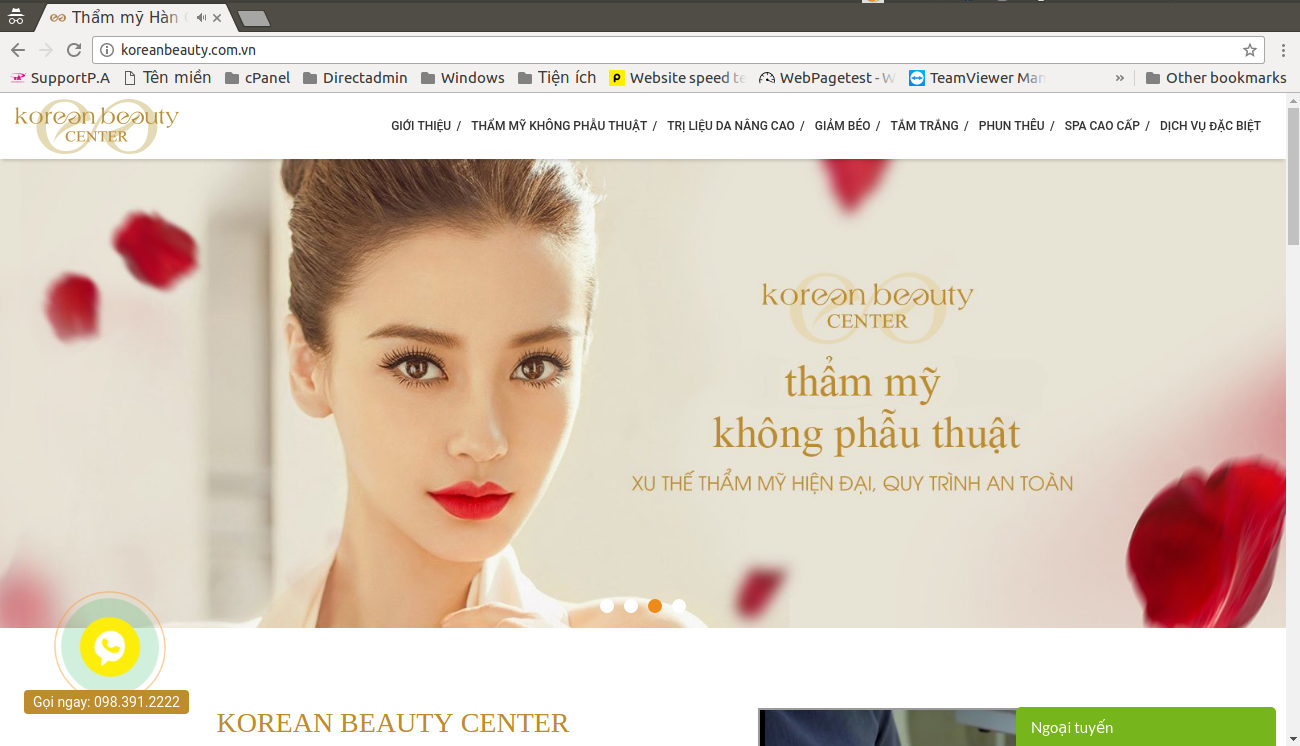The height and width of the screenshot is (746, 1300).
Task: Open the Website speed test bookmark
Action: pos(678,78)
